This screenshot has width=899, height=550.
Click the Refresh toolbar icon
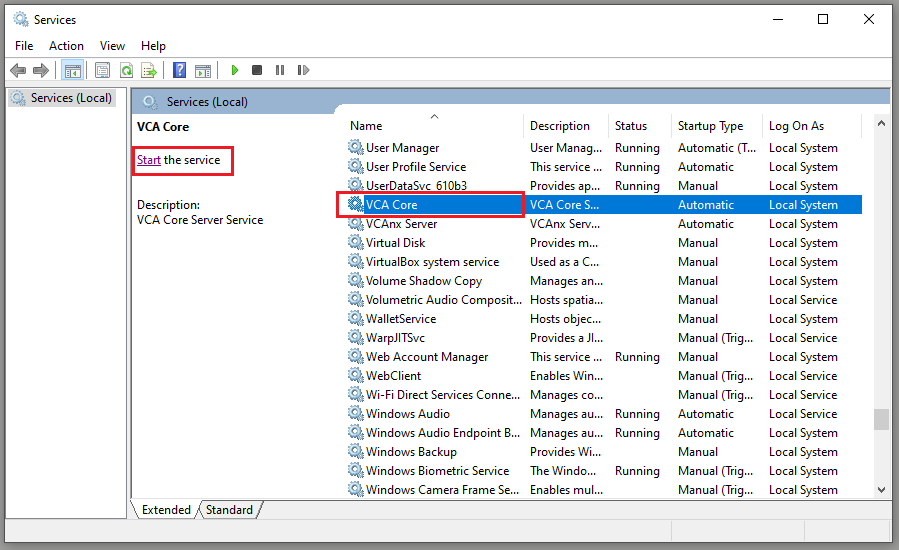tap(126, 70)
